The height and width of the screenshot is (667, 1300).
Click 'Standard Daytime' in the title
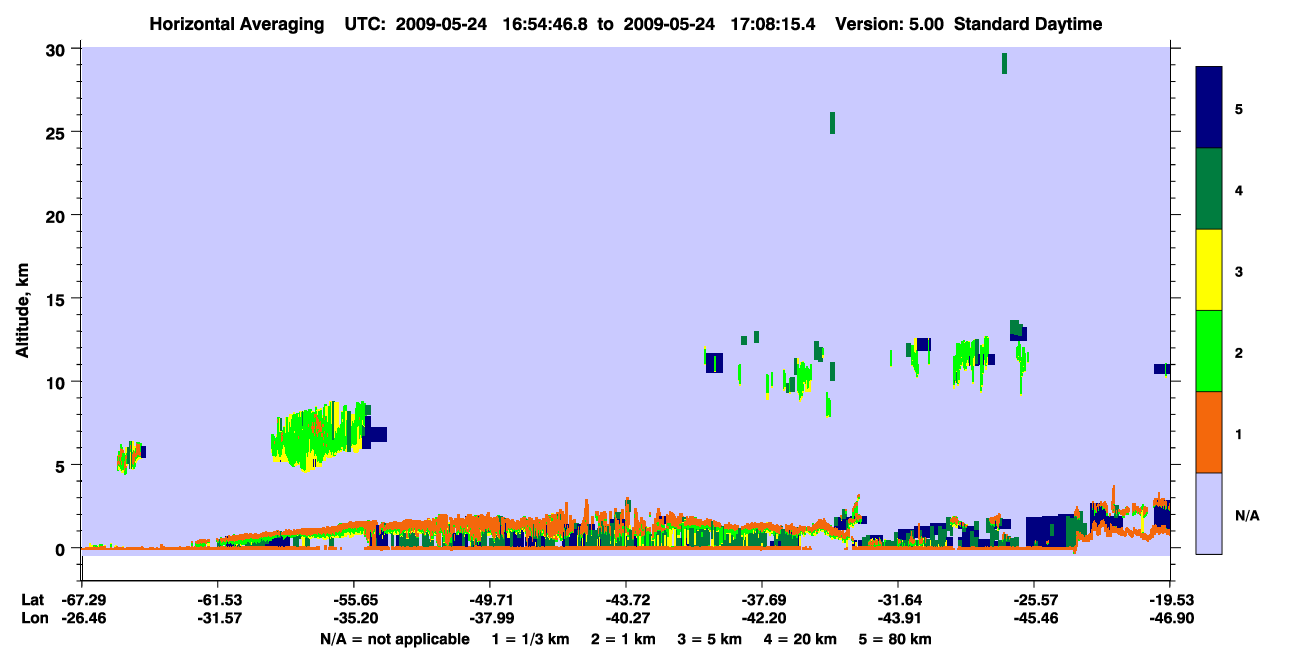1028,25
